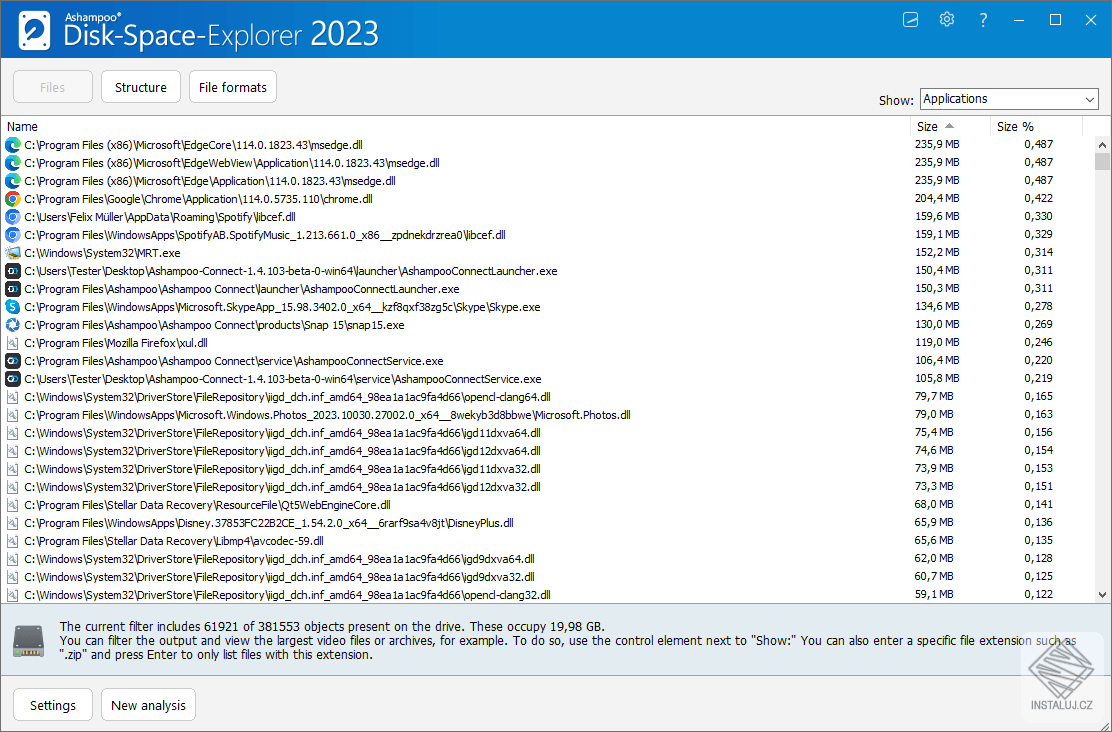Viewport: 1112px width, 732px height.
Task: Sort by the Name column header
Action: coord(455,126)
